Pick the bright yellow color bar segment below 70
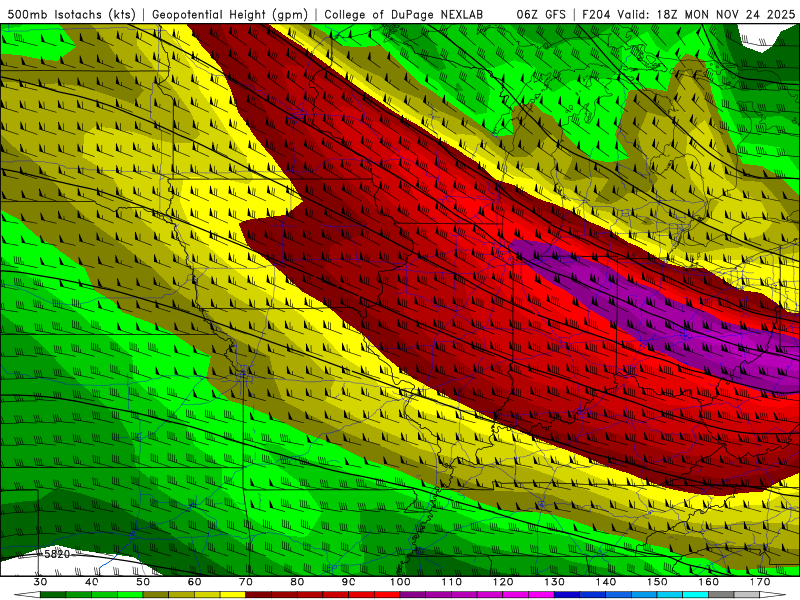The height and width of the screenshot is (600, 800). (x=233, y=595)
